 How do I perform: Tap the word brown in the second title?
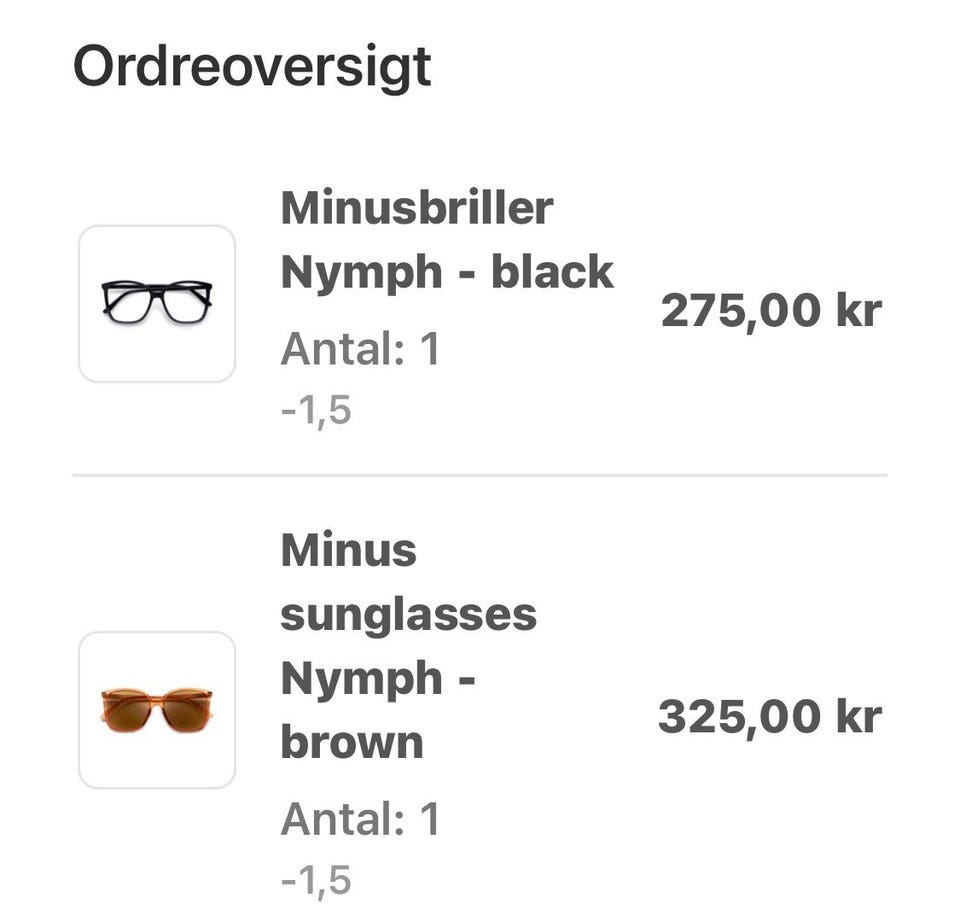pos(351,742)
